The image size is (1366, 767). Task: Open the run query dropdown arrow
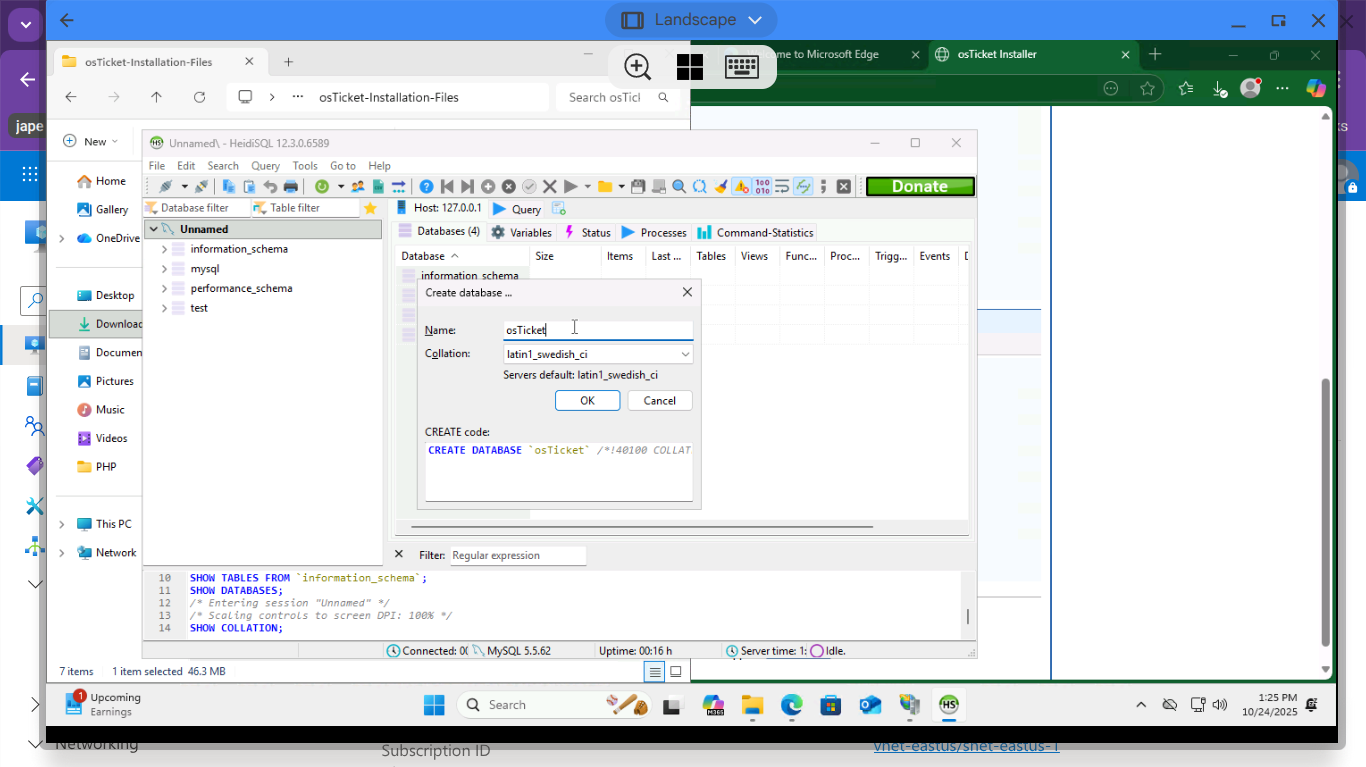pyautogui.click(x=588, y=186)
